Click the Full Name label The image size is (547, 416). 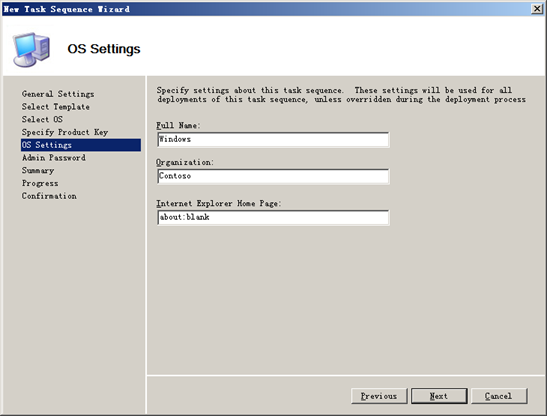pyautogui.click(x=178, y=126)
